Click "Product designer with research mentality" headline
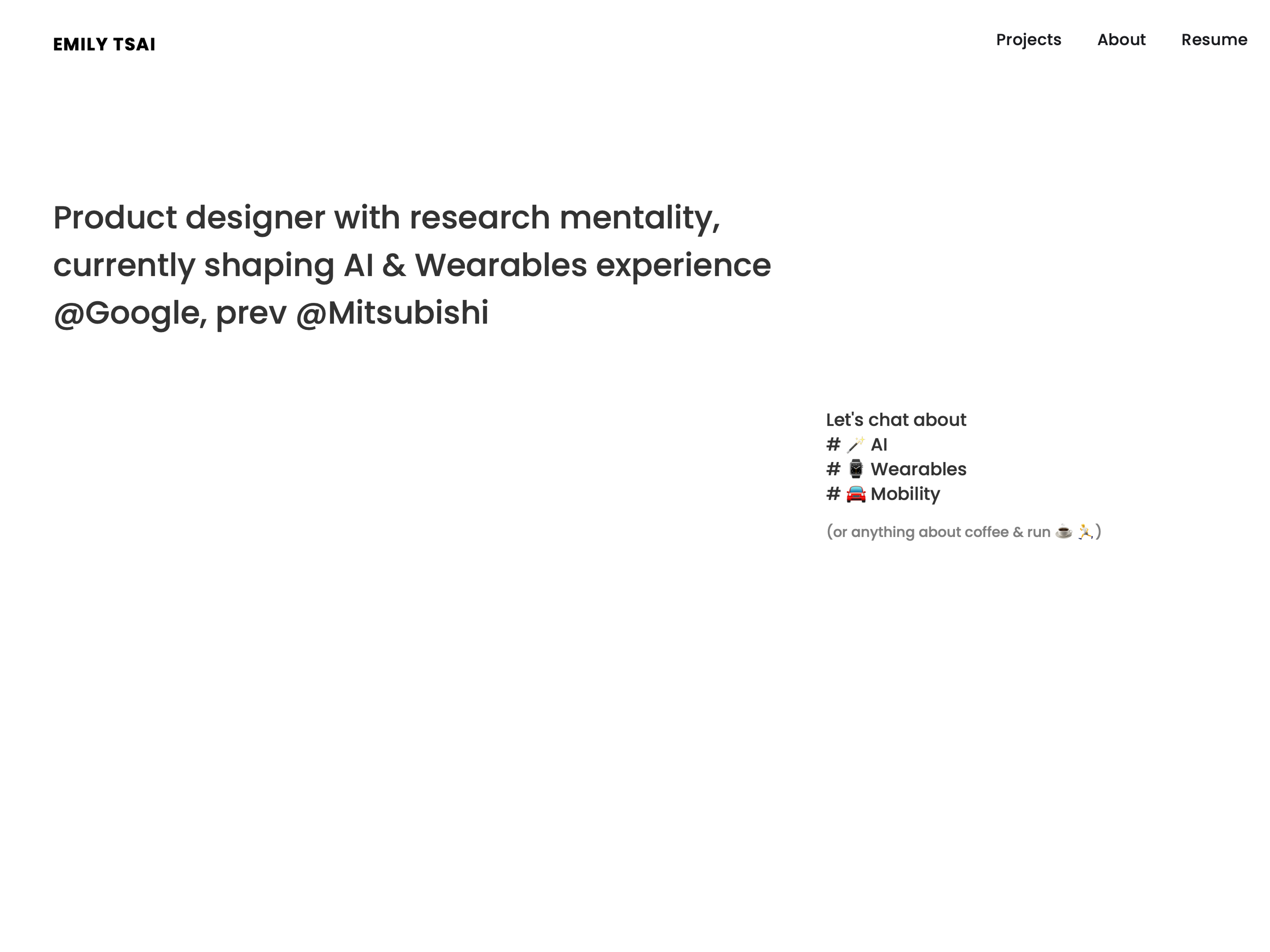Image resolution: width=1270 pixels, height=952 pixels. tap(386, 218)
